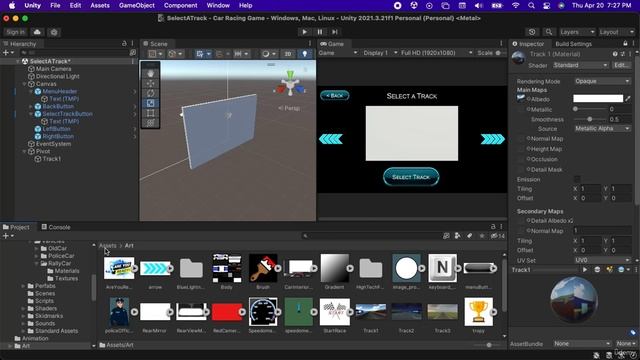Click the shader Edit button in Inspector
The width and height of the screenshot is (640, 360).
pos(621,65)
